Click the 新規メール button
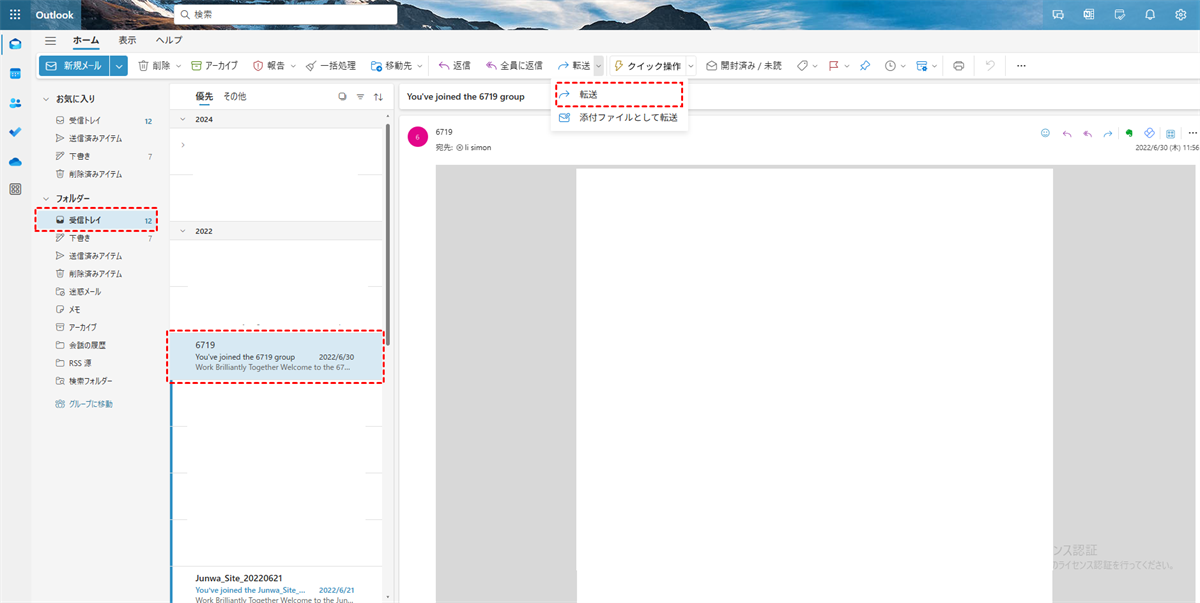This screenshot has width=1200, height=603. click(74, 65)
